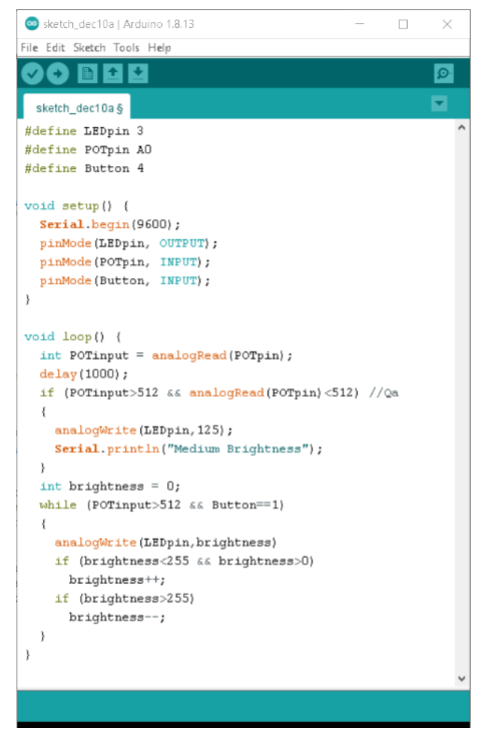The width and height of the screenshot is (494, 743).
Task: Select the sketch_dec10a tab
Action: 77,108
